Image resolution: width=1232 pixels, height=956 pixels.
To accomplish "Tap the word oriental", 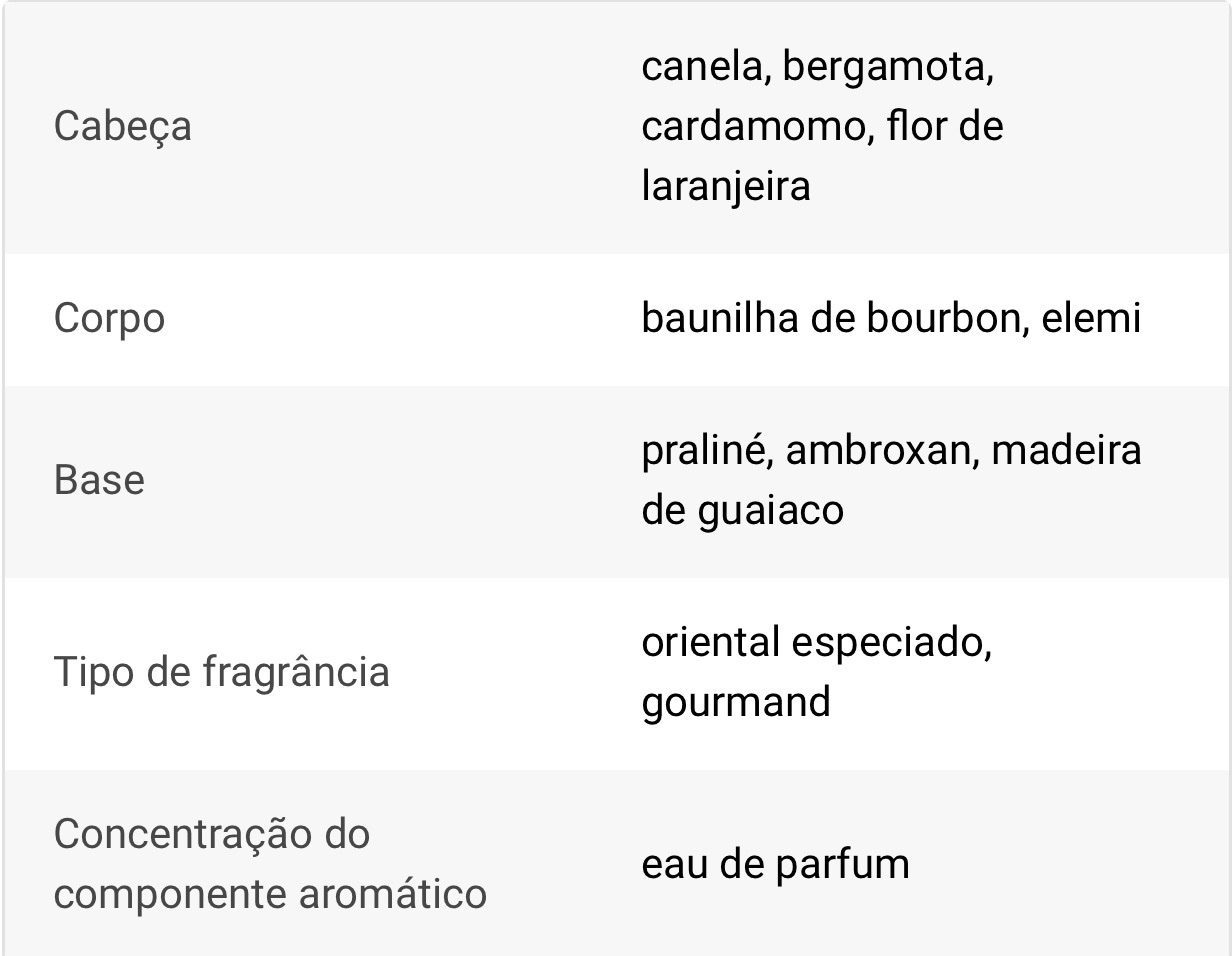I will 709,641.
